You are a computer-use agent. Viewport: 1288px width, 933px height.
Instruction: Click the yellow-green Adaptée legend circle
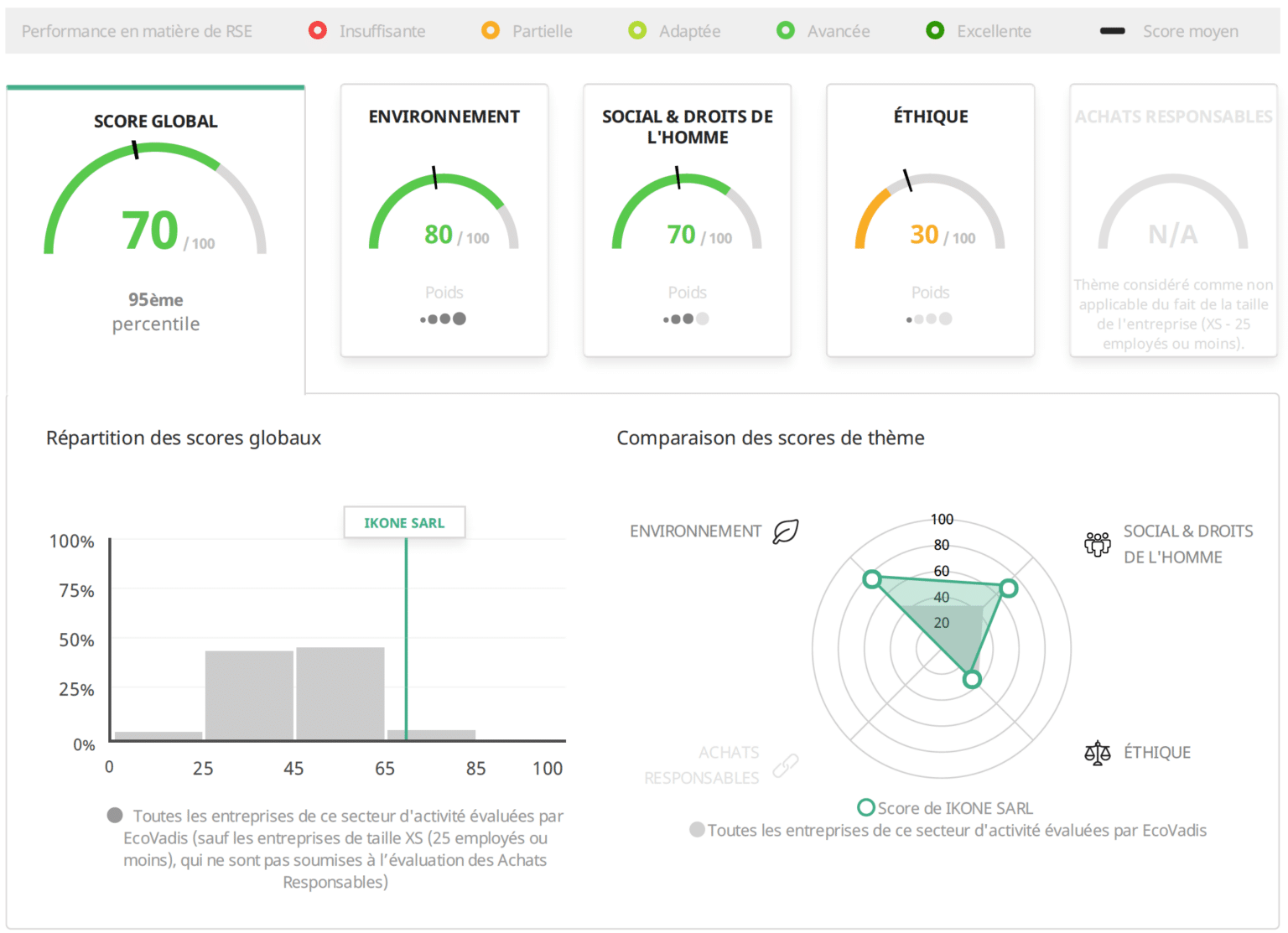[x=637, y=31]
